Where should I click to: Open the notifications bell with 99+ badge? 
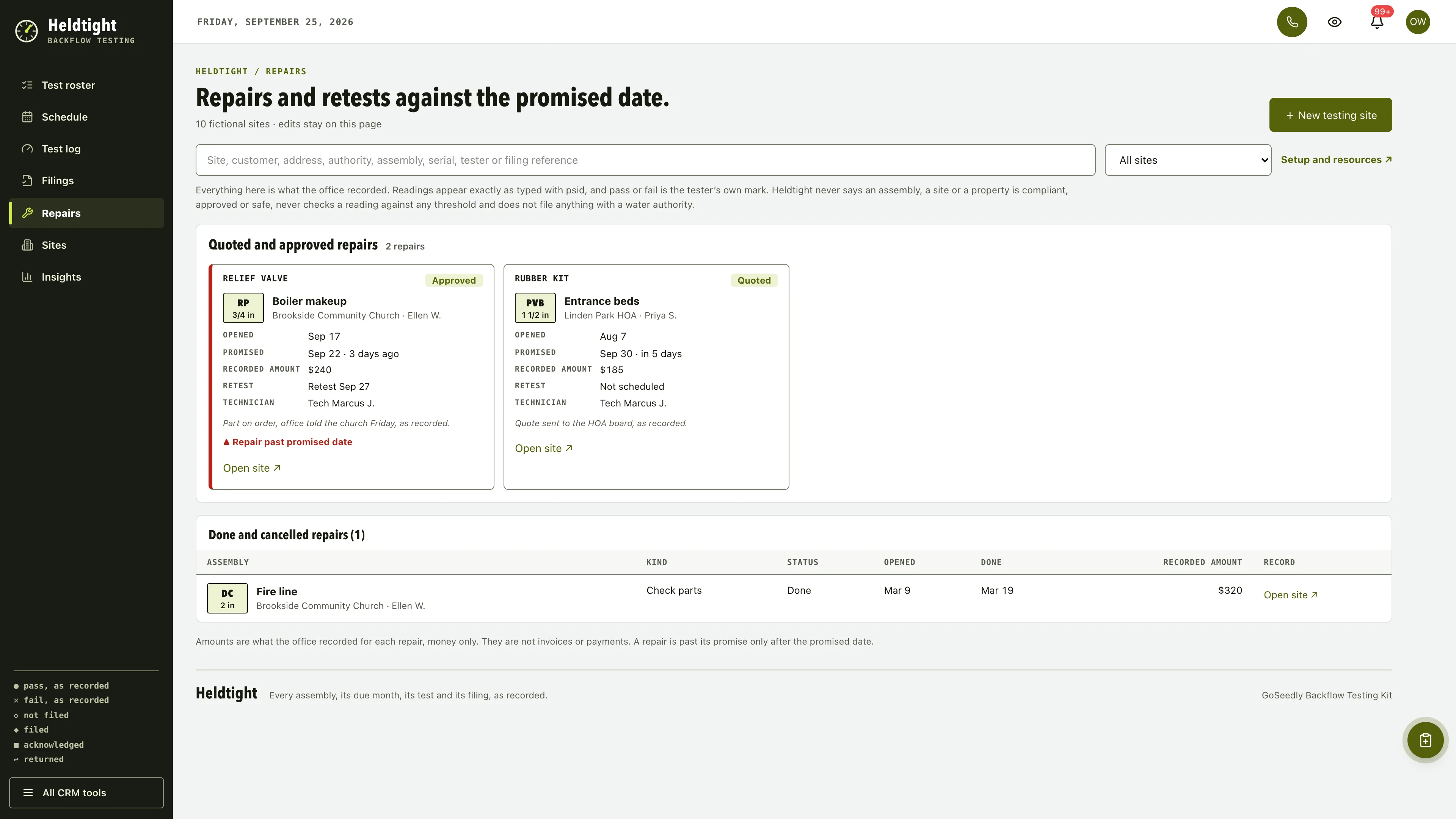[1377, 22]
